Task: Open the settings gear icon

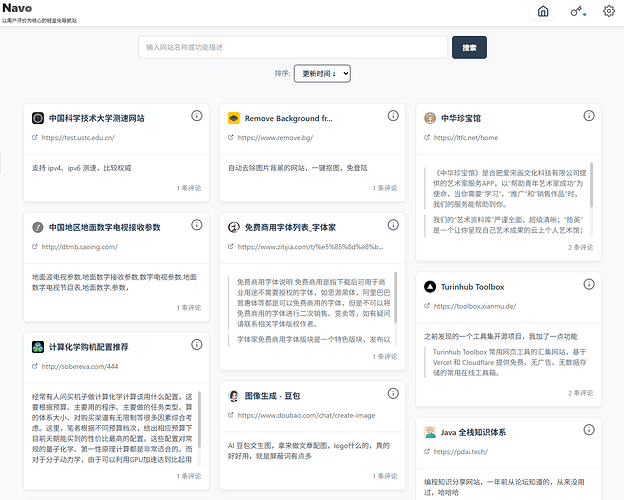Action: pyautogui.click(x=609, y=12)
